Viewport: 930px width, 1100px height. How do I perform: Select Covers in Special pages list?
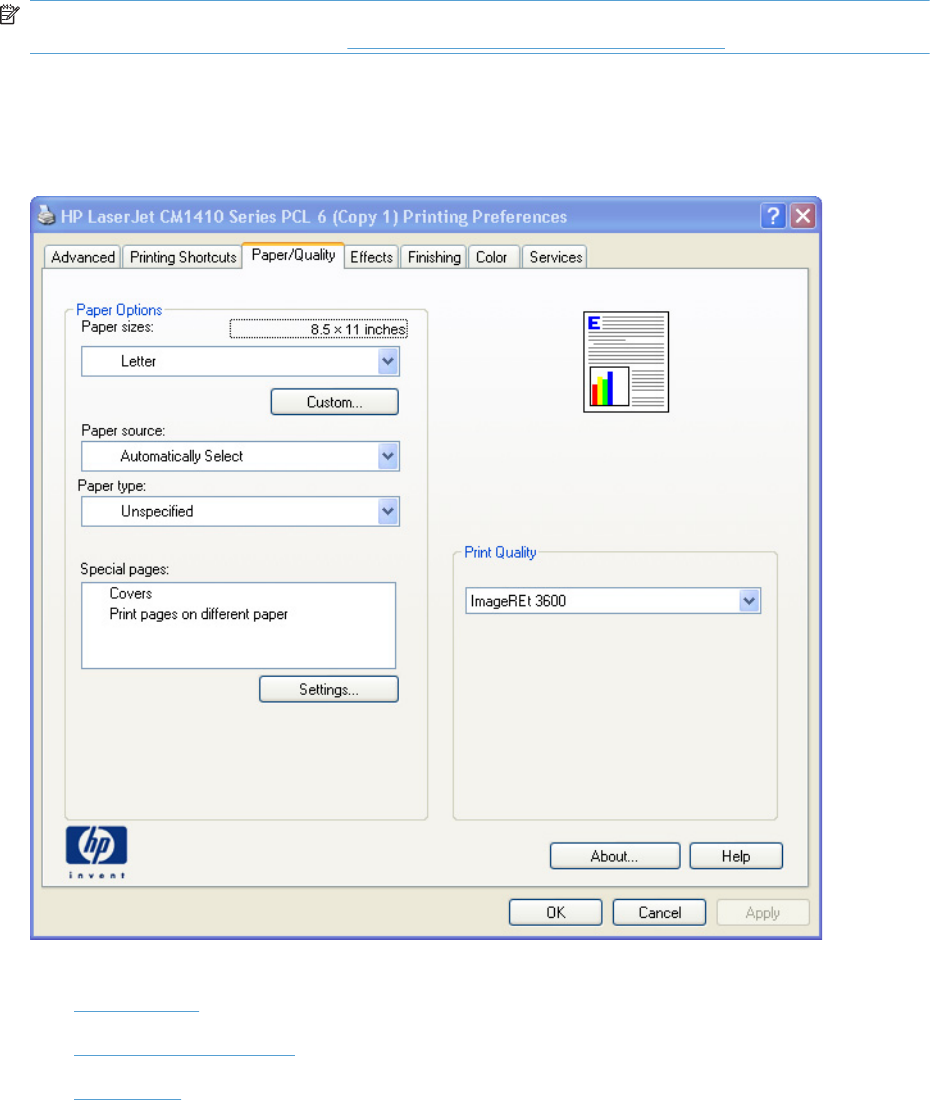[130, 593]
